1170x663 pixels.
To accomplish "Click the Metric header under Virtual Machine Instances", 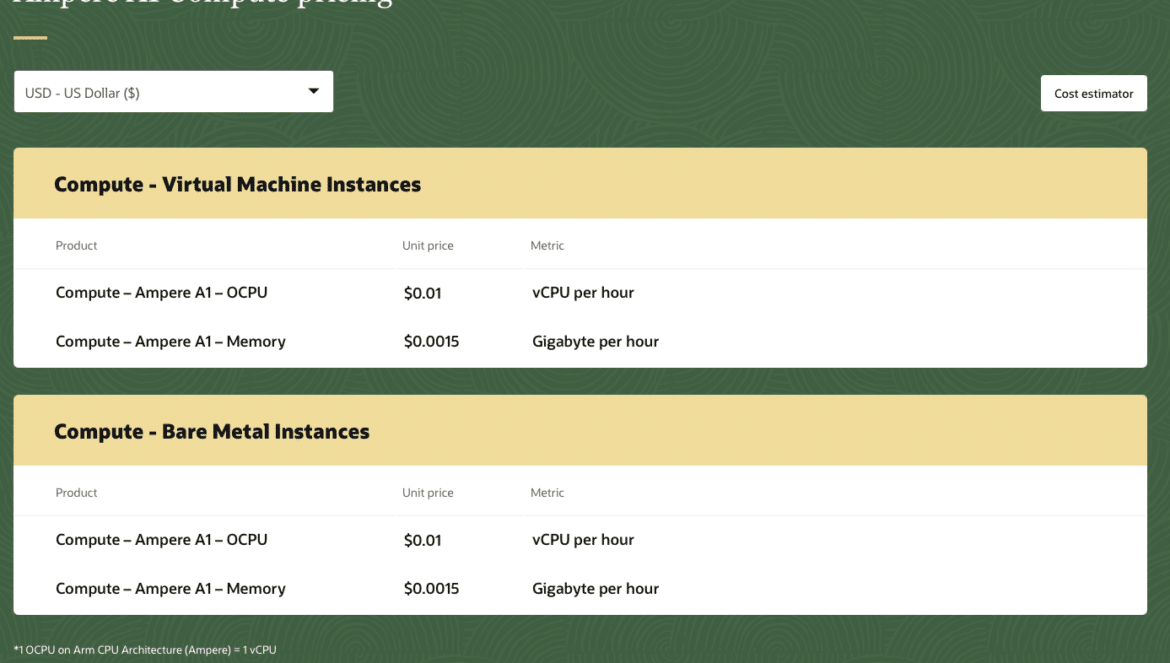I will click(547, 245).
